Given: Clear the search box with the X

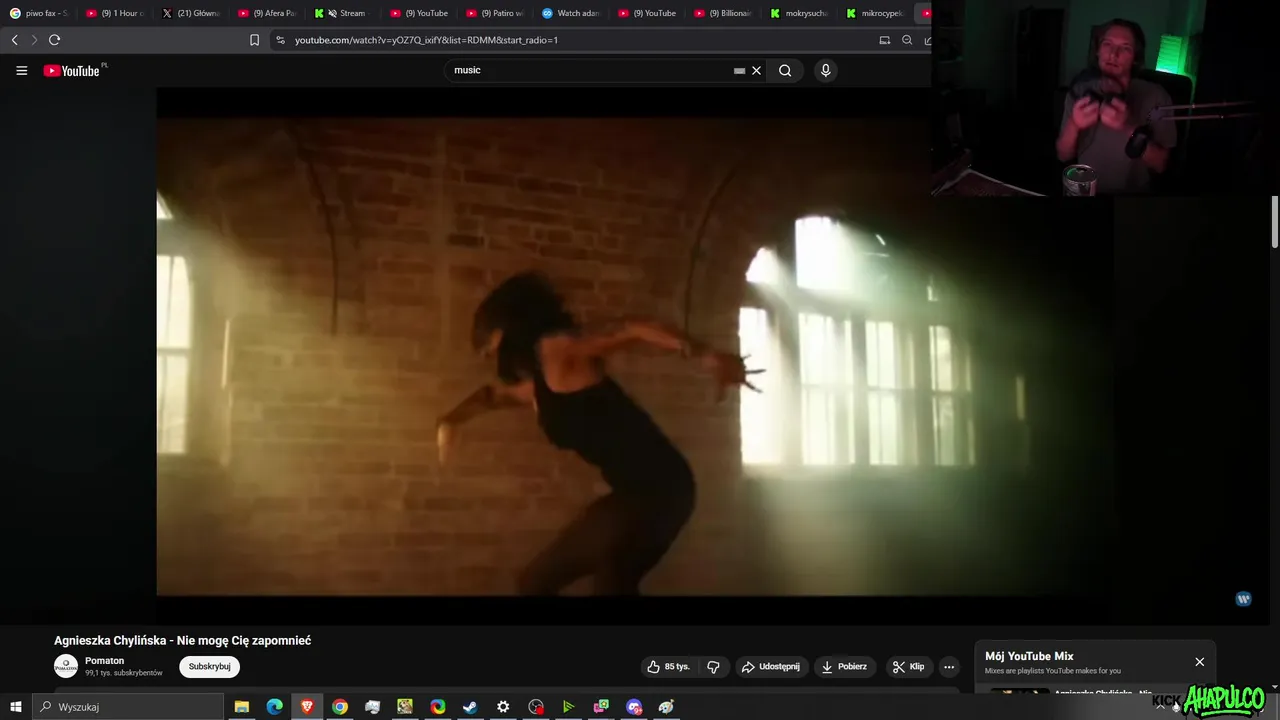Looking at the screenshot, I should (x=757, y=70).
